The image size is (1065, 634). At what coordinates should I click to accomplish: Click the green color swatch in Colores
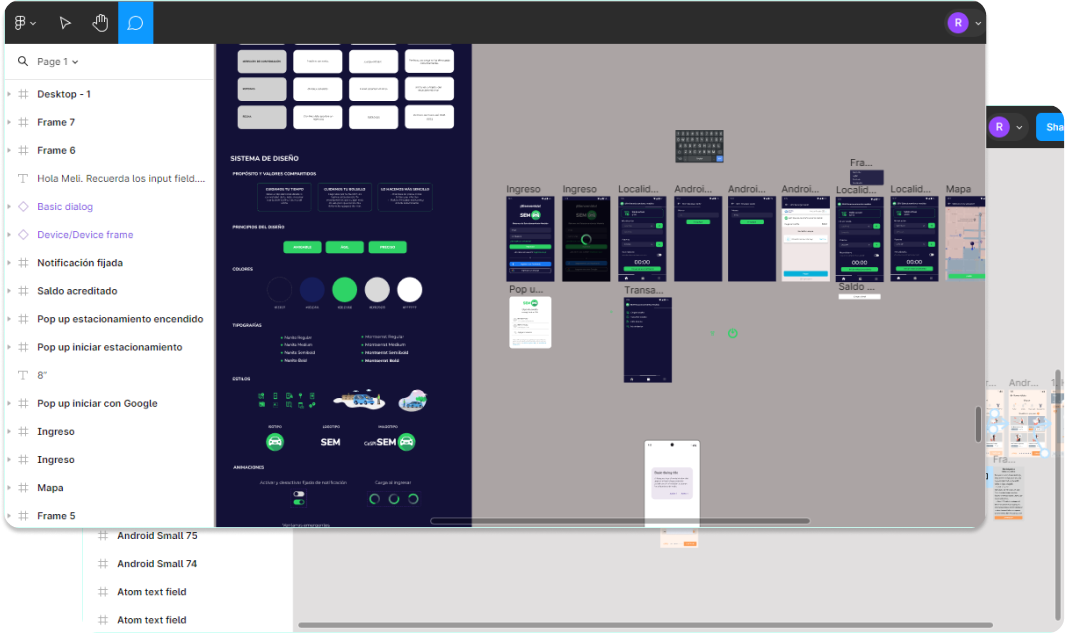344,289
